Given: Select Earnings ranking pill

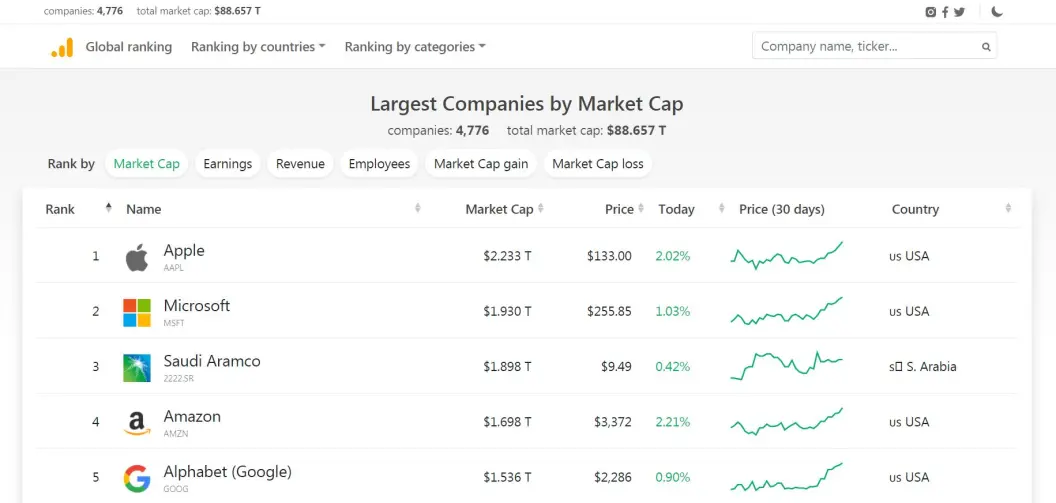Looking at the screenshot, I should [x=228, y=164].
